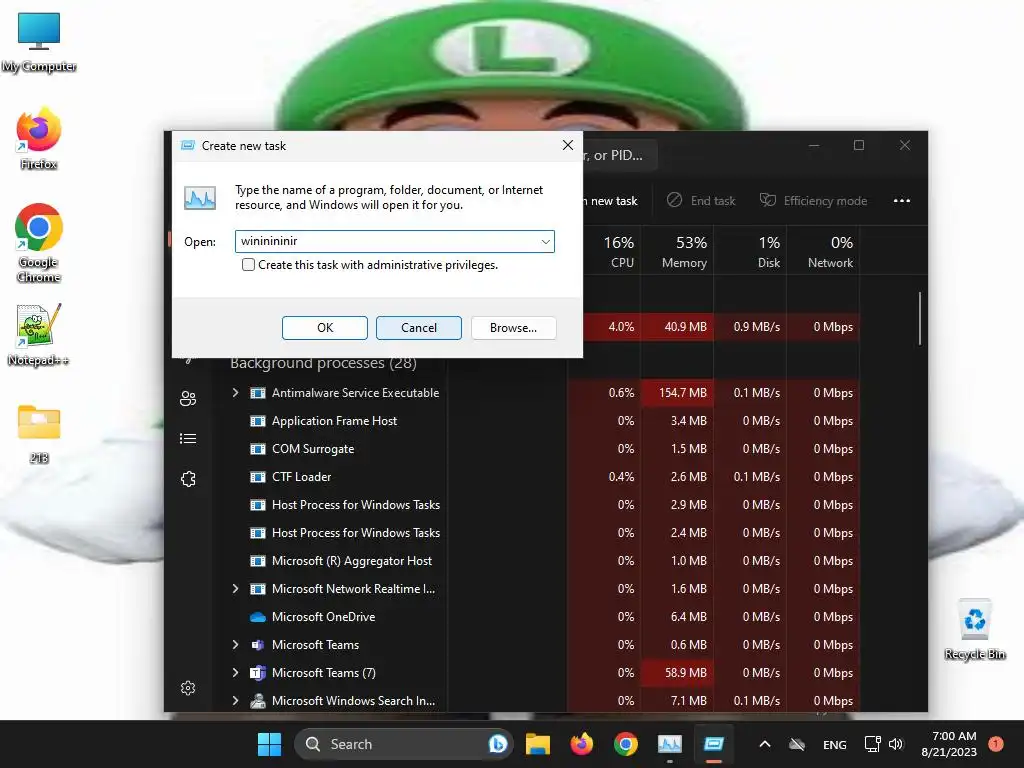
Task: Open the Firefox desktop shortcut
Action: click(x=39, y=138)
